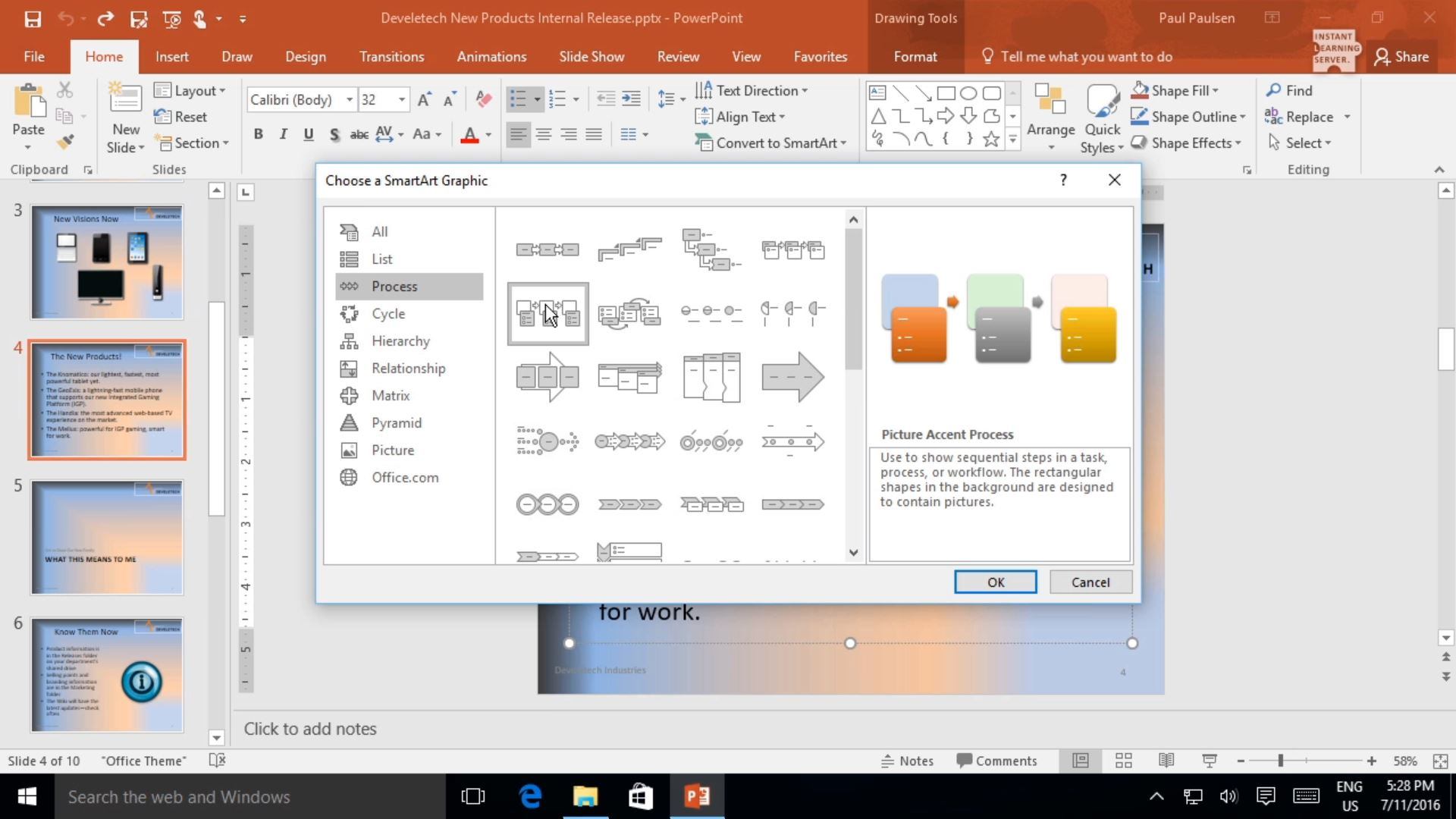Open the Slide Show tab
Image resolution: width=1456 pixels, height=819 pixels.
coord(591,56)
